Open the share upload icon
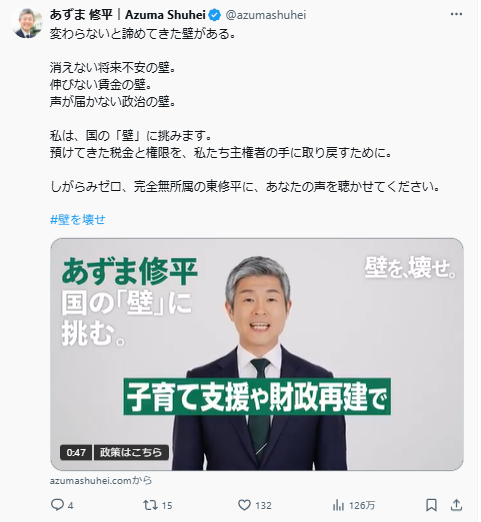The image size is (481, 522). [x=456, y=505]
